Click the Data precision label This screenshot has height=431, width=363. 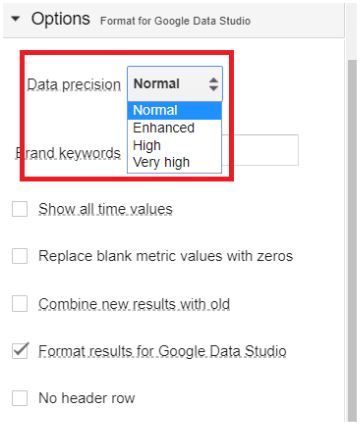point(74,85)
